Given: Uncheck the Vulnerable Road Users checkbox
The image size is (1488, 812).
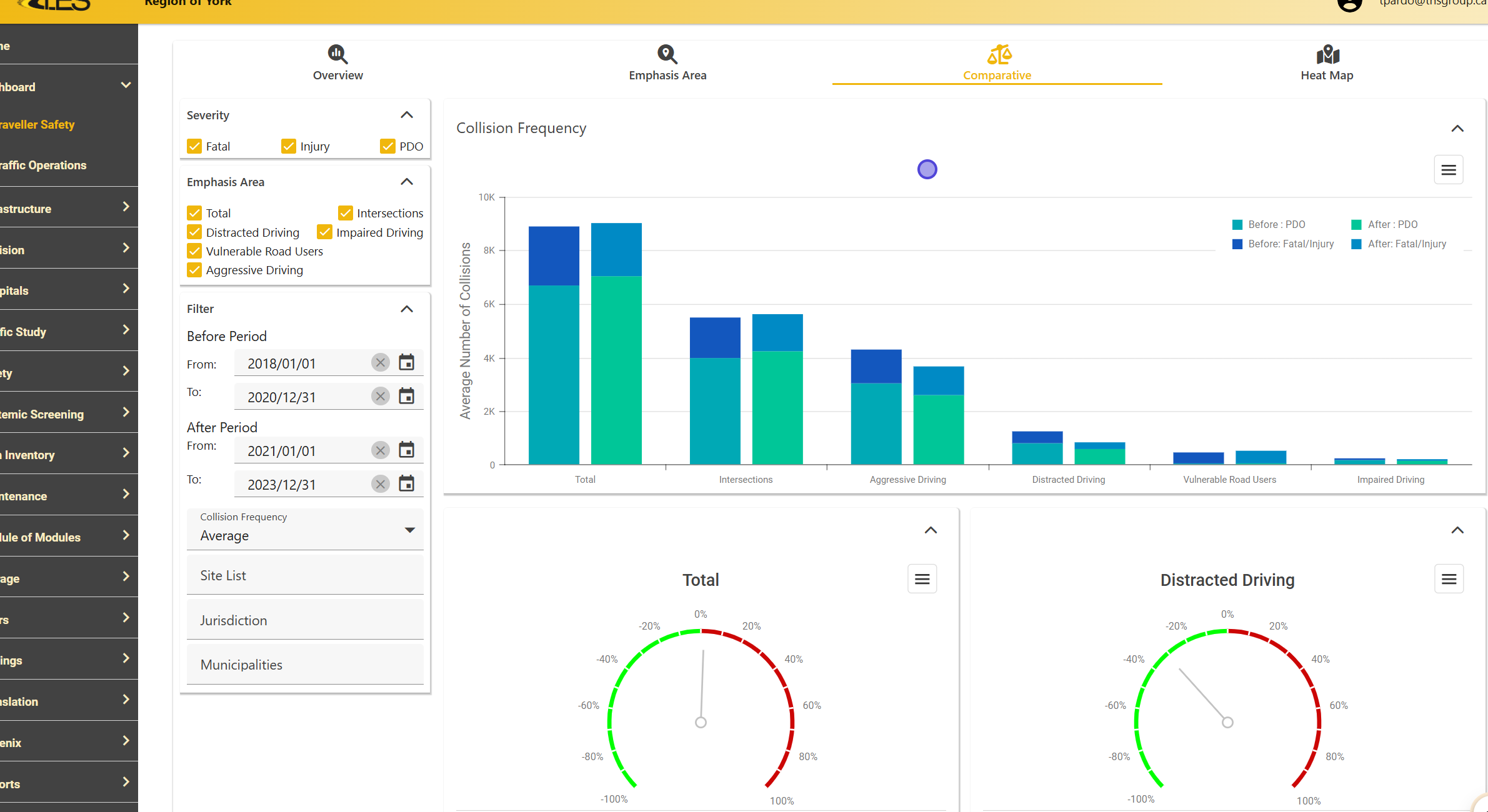Looking at the screenshot, I should (194, 251).
